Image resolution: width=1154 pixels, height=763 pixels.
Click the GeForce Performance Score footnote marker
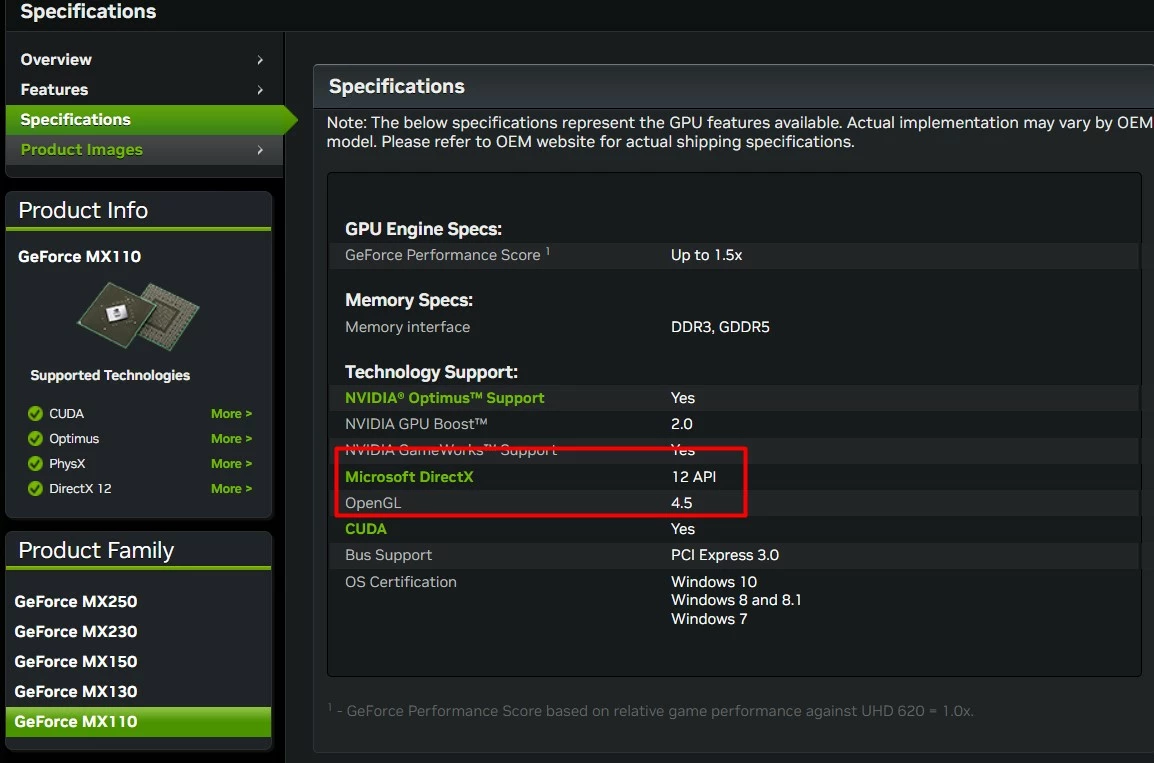click(x=548, y=251)
